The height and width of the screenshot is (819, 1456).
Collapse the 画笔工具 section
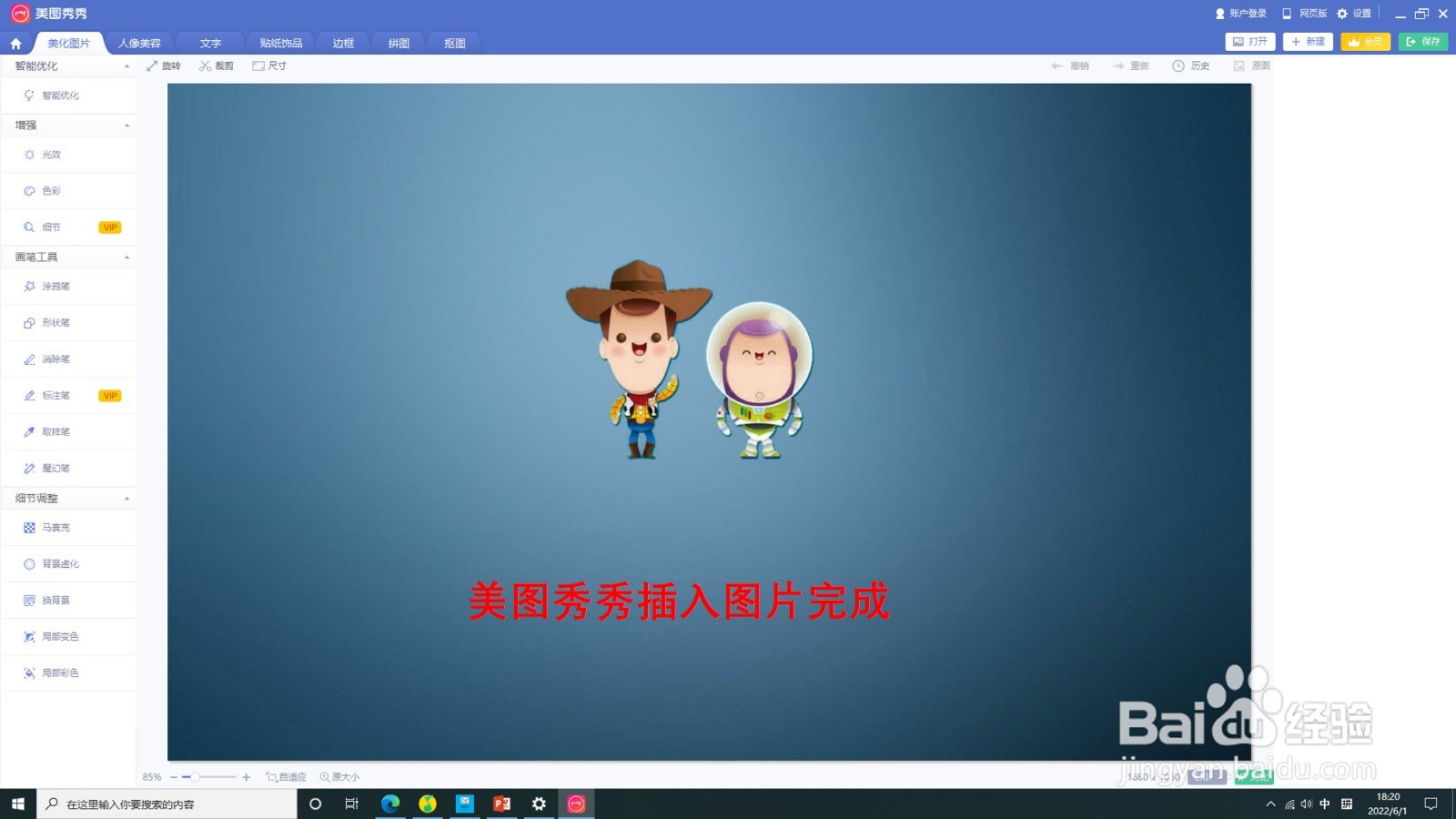pos(126,258)
